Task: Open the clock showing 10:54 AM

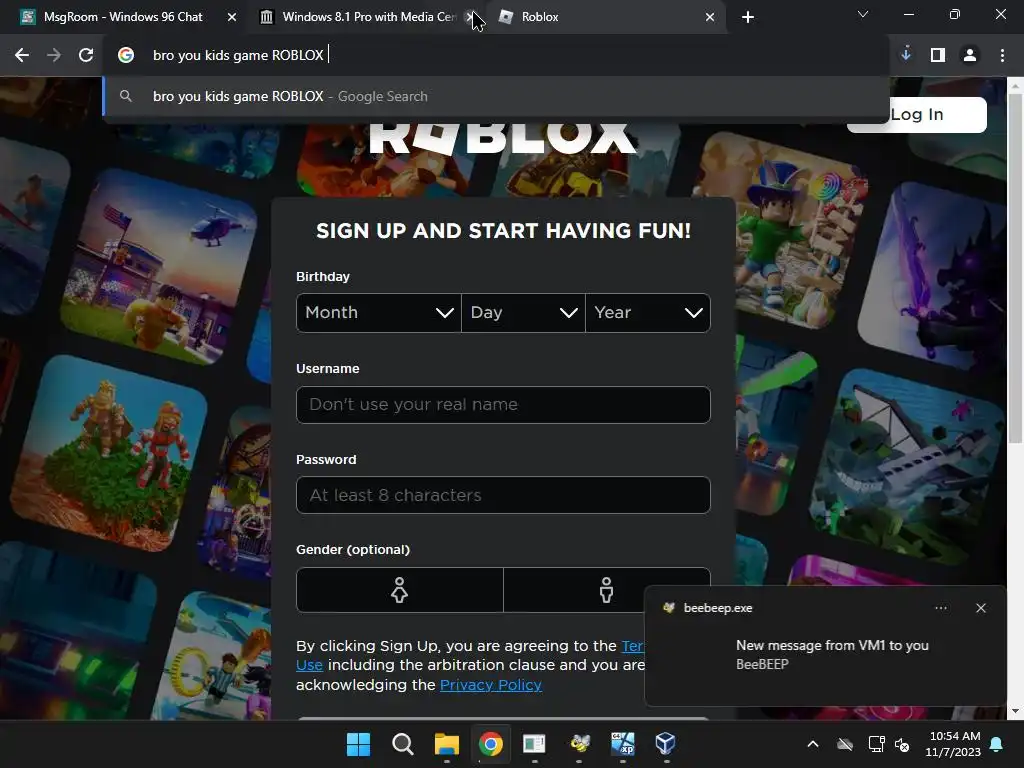Action: coord(953,744)
